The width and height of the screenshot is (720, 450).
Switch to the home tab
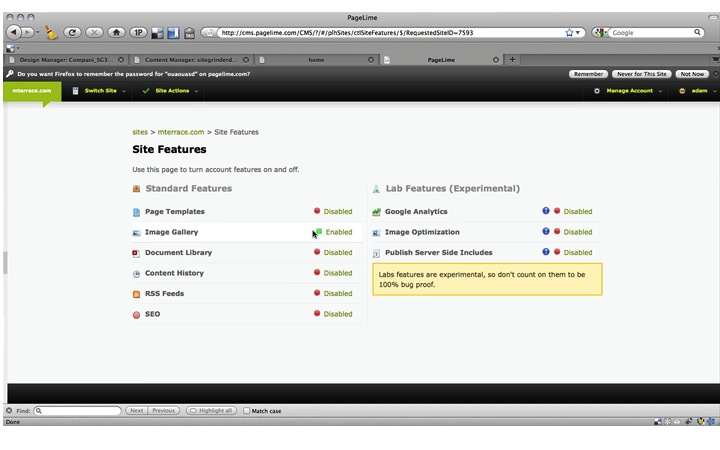pos(316,60)
